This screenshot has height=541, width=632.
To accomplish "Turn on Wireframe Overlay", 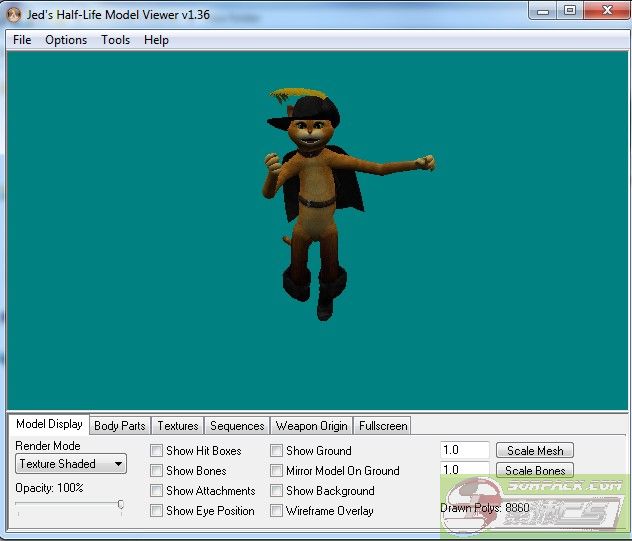I will tap(276, 511).
